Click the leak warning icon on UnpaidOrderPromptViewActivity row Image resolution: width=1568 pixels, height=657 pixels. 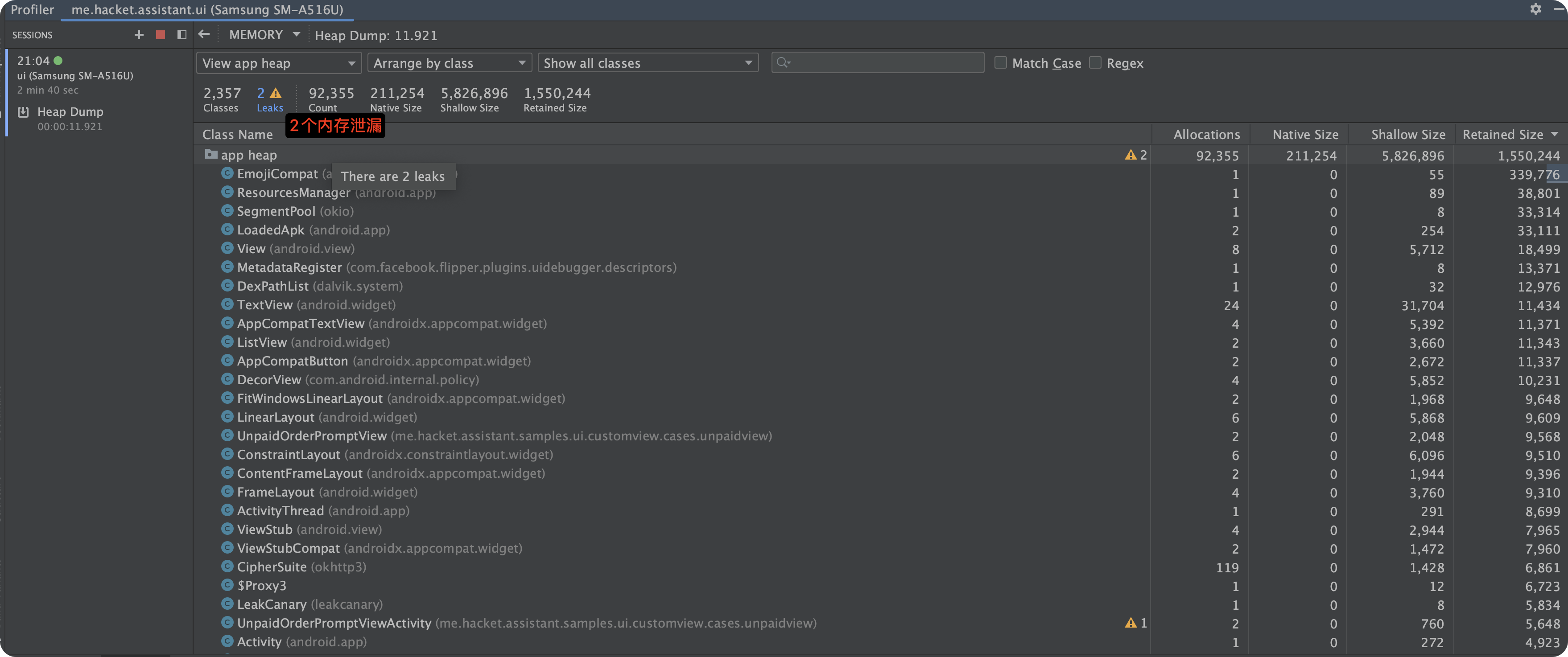point(1131,623)
